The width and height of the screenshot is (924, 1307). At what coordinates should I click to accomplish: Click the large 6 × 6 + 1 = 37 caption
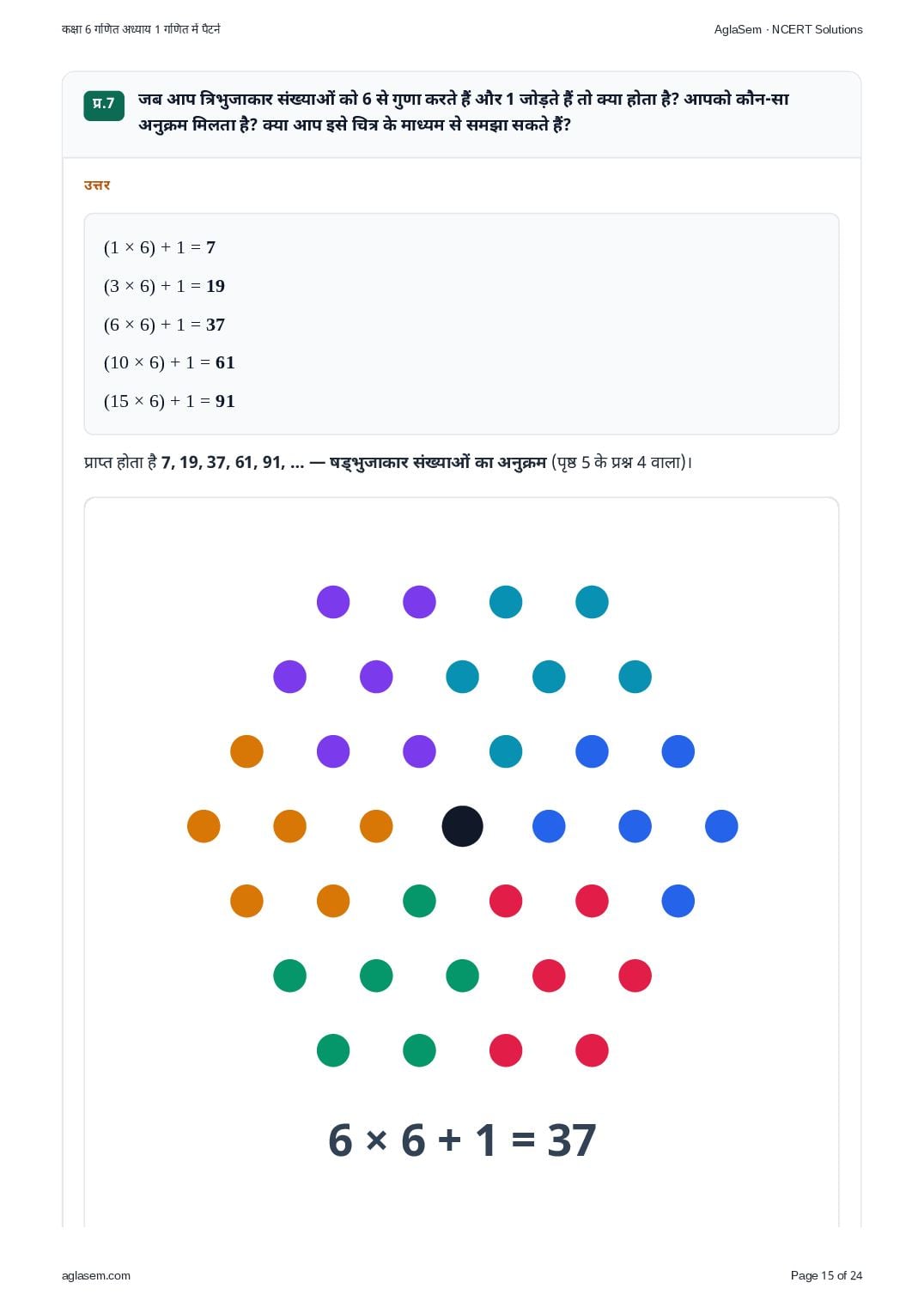(x=462, y=1140)
